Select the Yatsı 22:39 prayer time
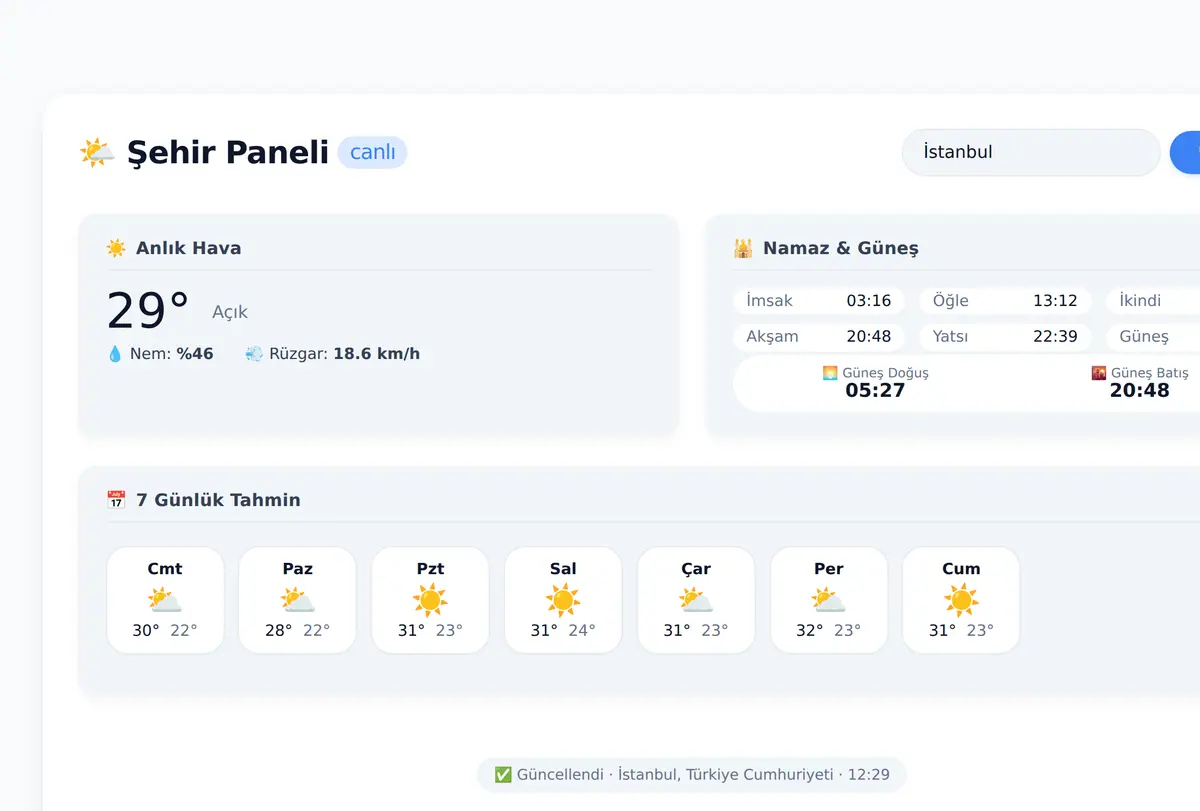 pos(1005,337)
